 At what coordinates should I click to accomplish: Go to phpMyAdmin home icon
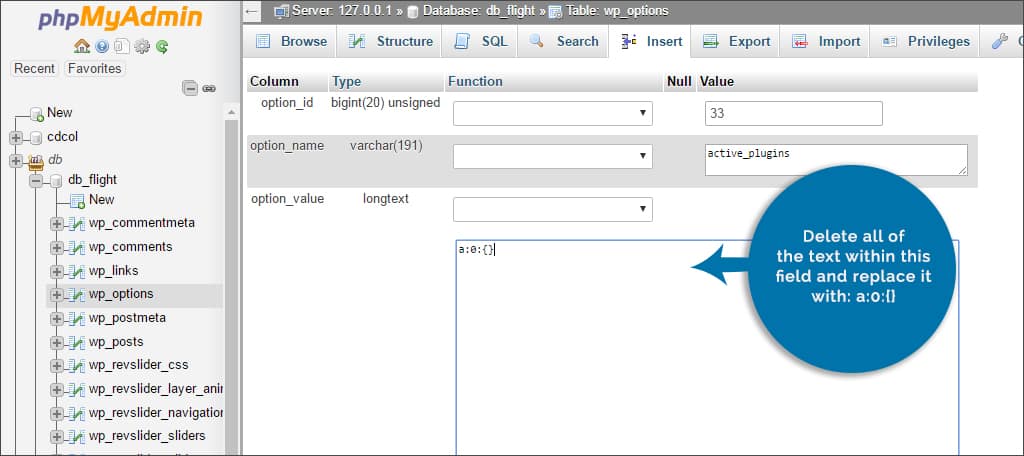[x=82, y=46]
